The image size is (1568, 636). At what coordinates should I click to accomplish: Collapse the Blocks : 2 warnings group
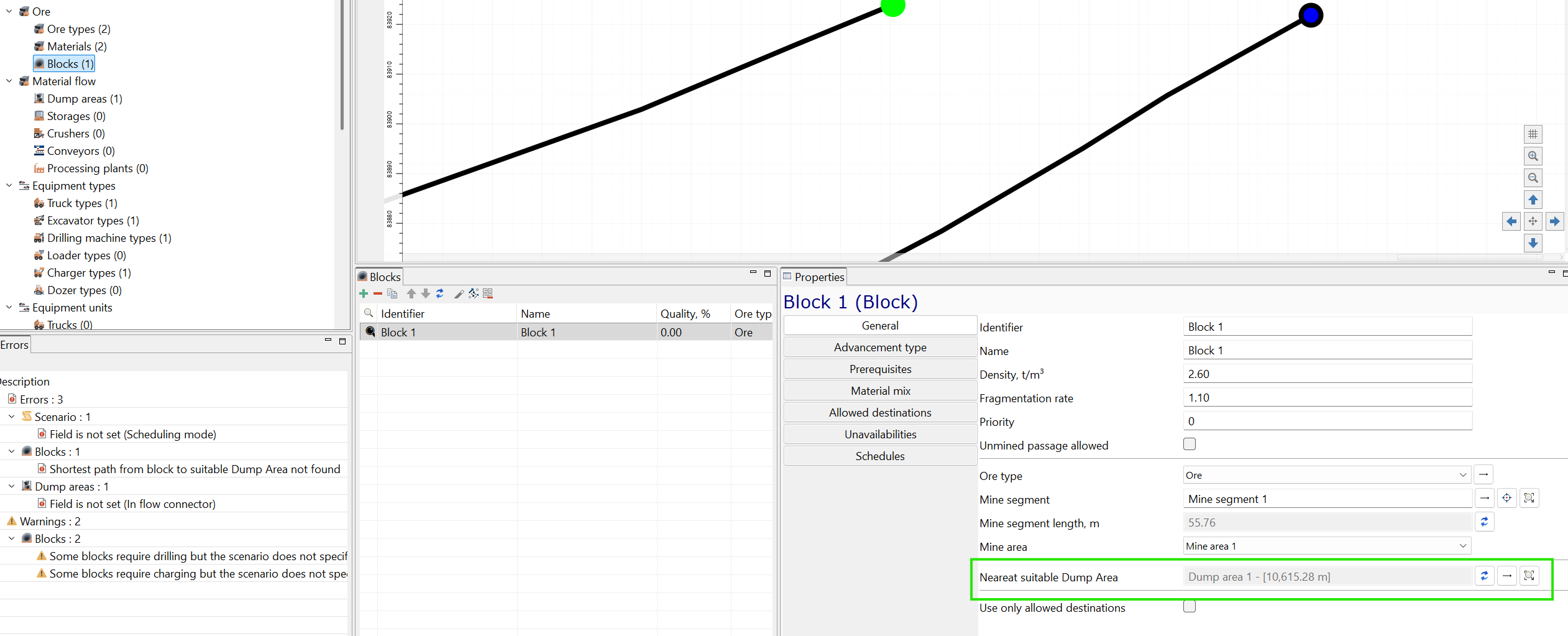click(x=12, y=538)
